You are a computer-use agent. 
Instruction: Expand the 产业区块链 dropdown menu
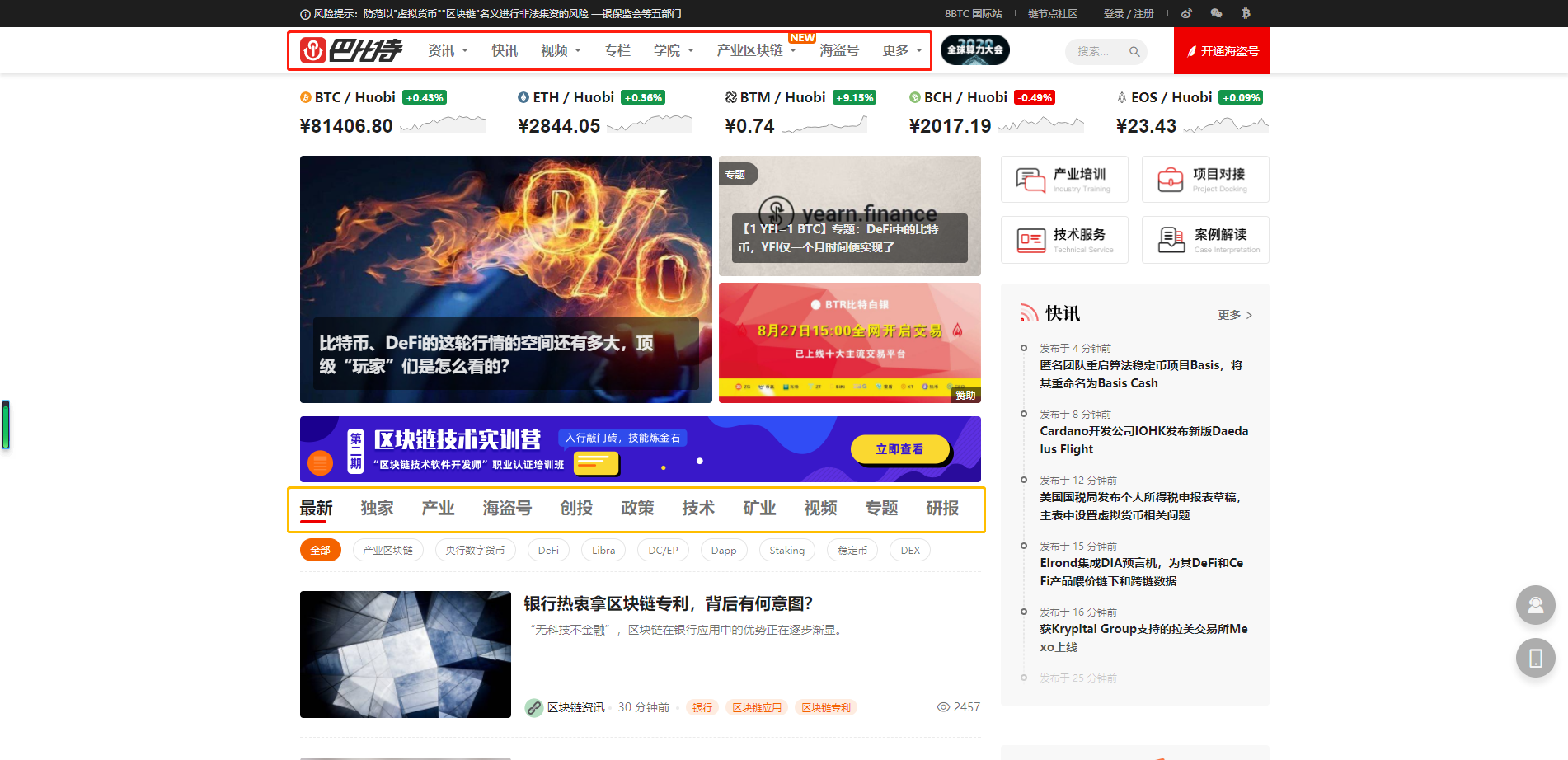[x=757, y=50]
